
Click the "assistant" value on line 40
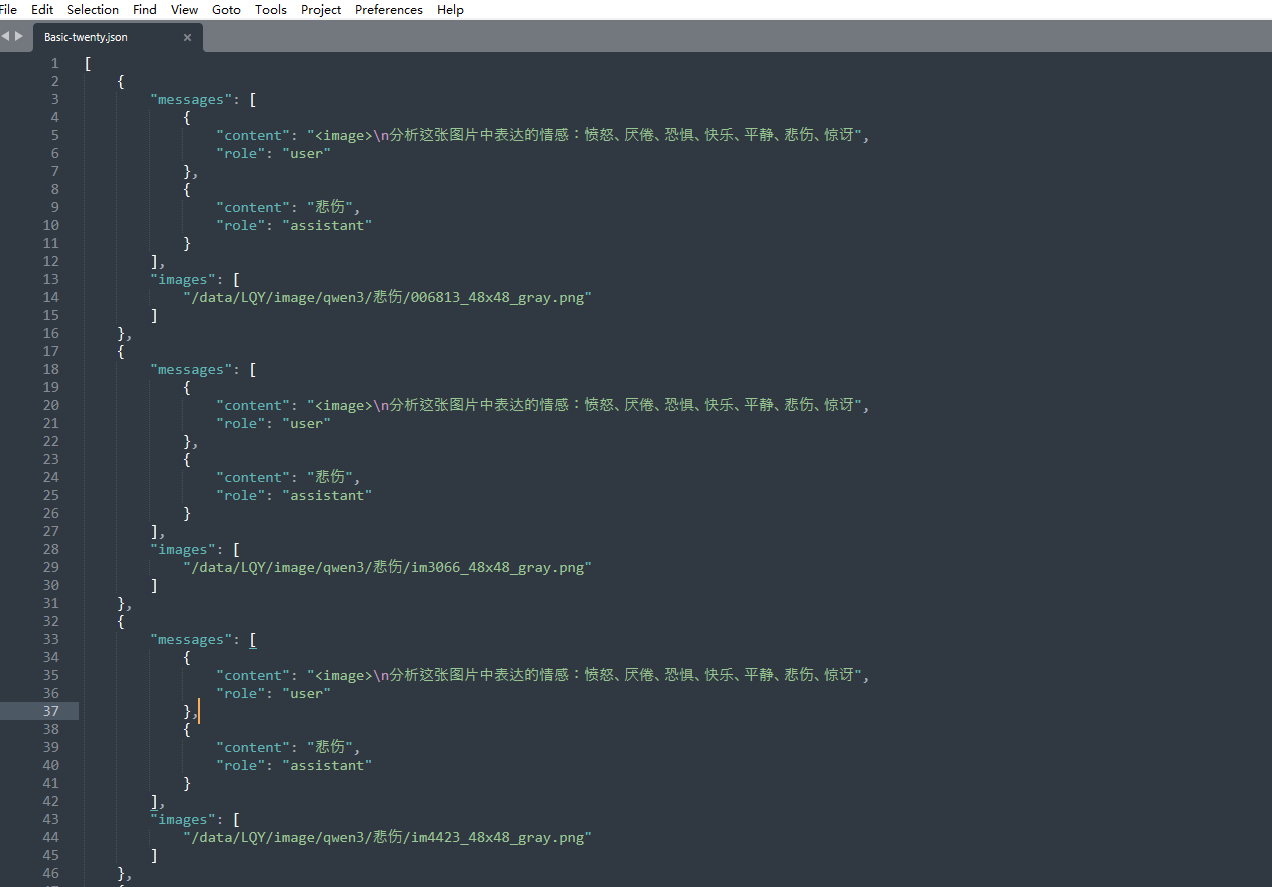coord(327,765)
